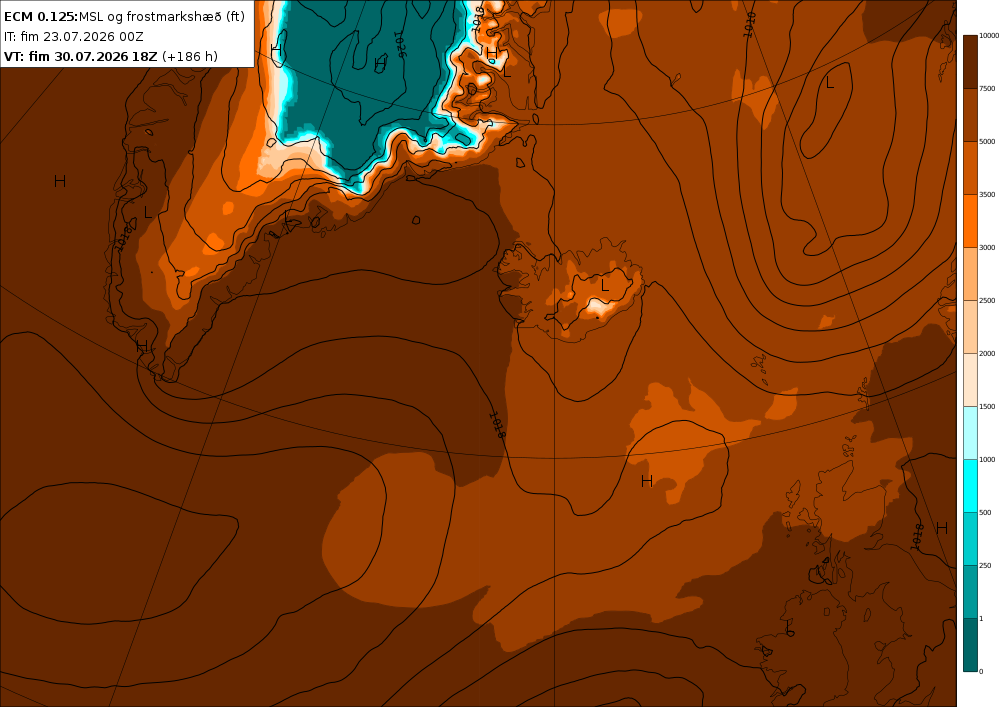Click the 1018 isobar label southwest of Iceland
The height and width of the screenshot is (707, 1000).
[497, 425]
